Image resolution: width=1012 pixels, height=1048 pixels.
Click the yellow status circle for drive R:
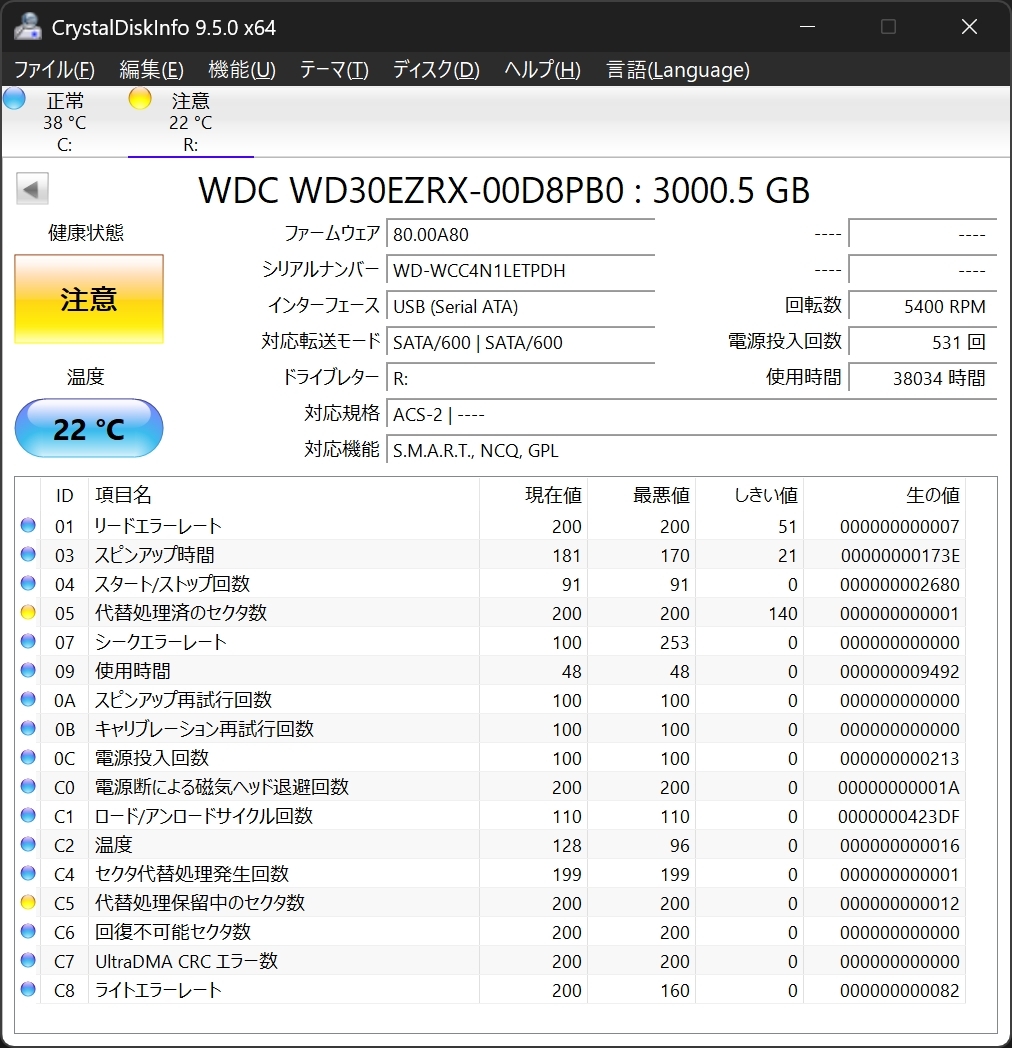pyautogui.click(x=140, y=98)
